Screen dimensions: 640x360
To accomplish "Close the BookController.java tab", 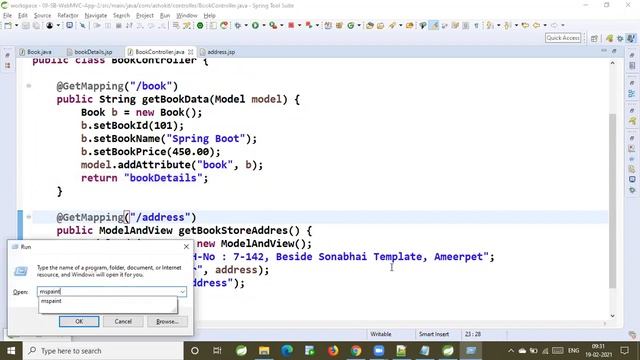I will (190, 52).
